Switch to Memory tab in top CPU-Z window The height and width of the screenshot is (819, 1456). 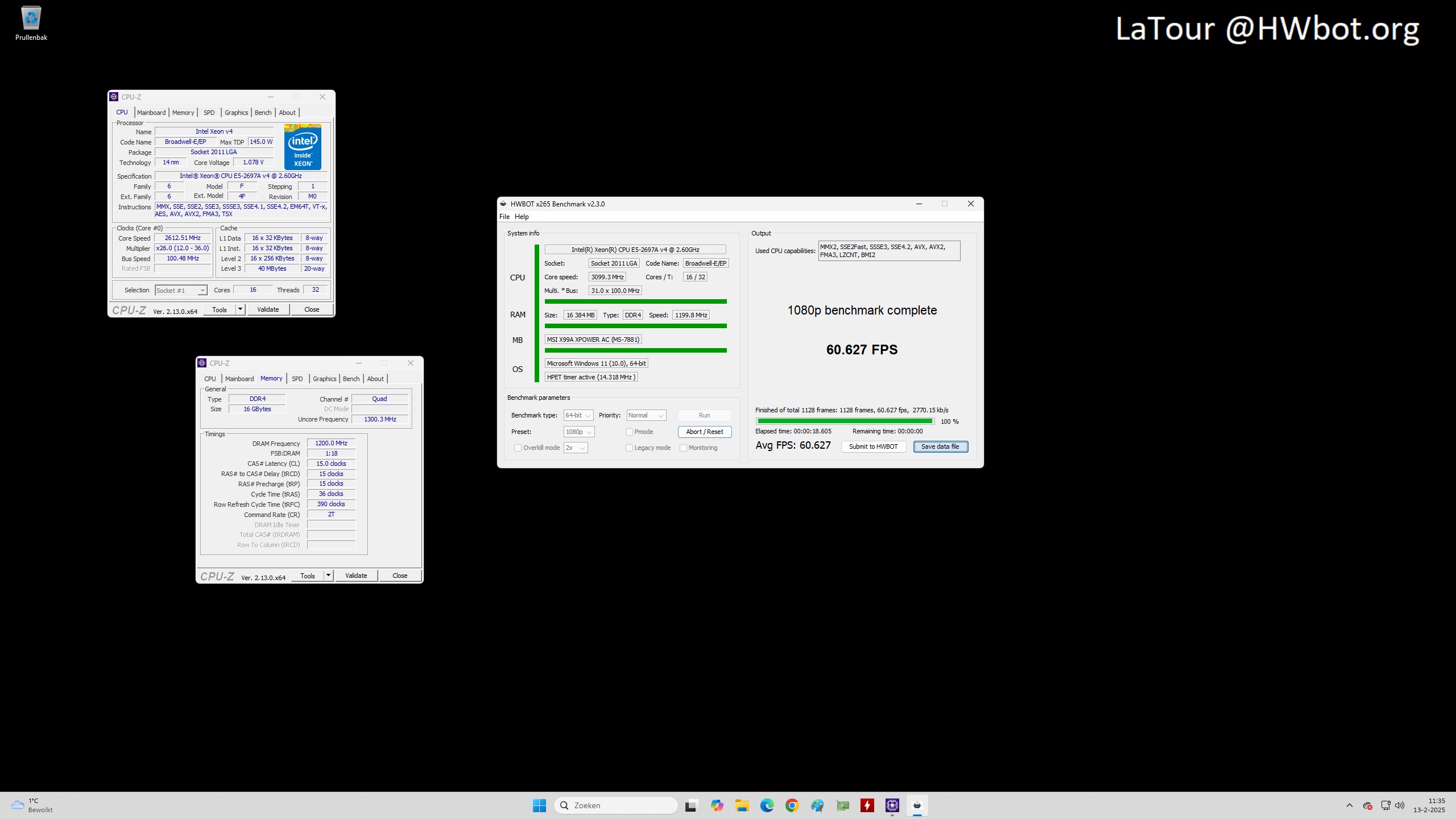point(183,113)
